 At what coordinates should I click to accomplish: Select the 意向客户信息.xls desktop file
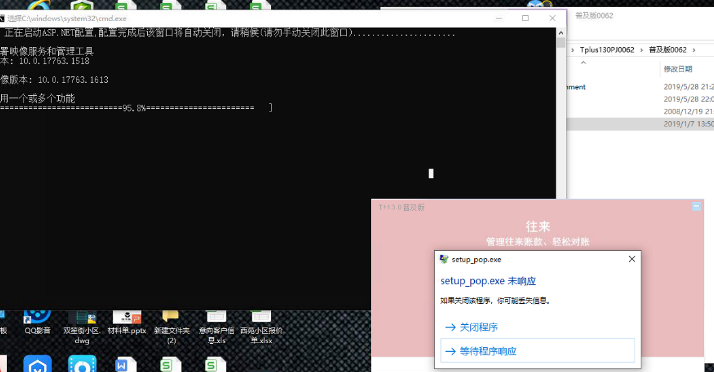point(216,327)
